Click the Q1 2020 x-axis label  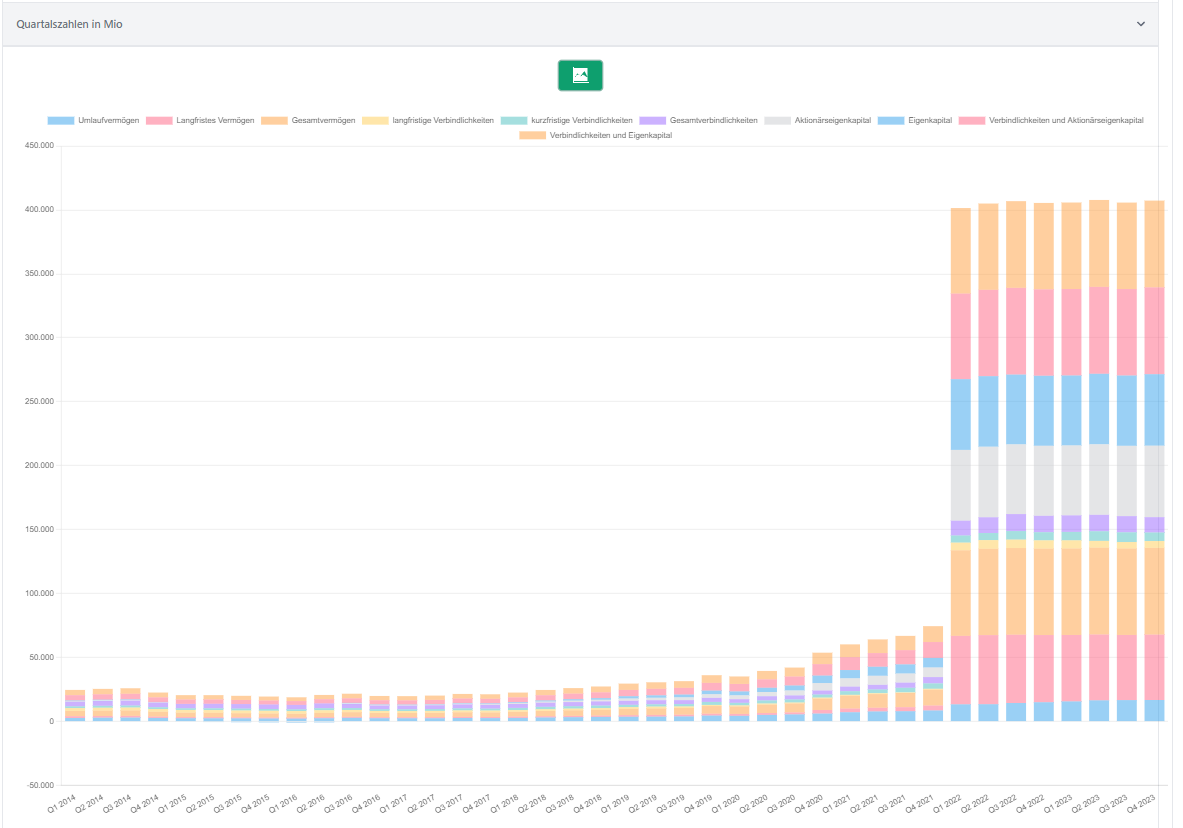(727, 804)
